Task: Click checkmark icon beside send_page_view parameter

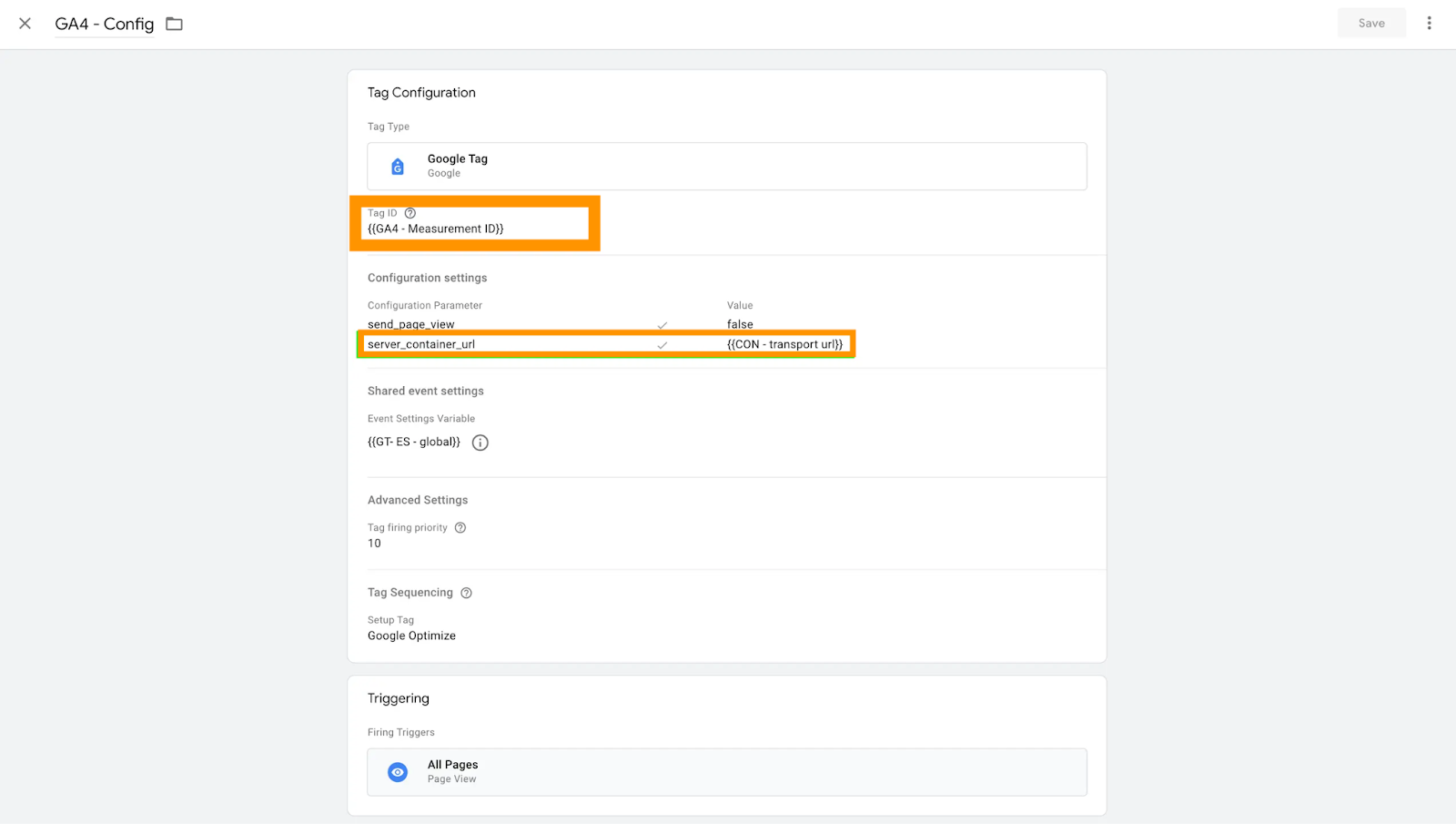Action: pyautogui.click(x=662, y=324)
